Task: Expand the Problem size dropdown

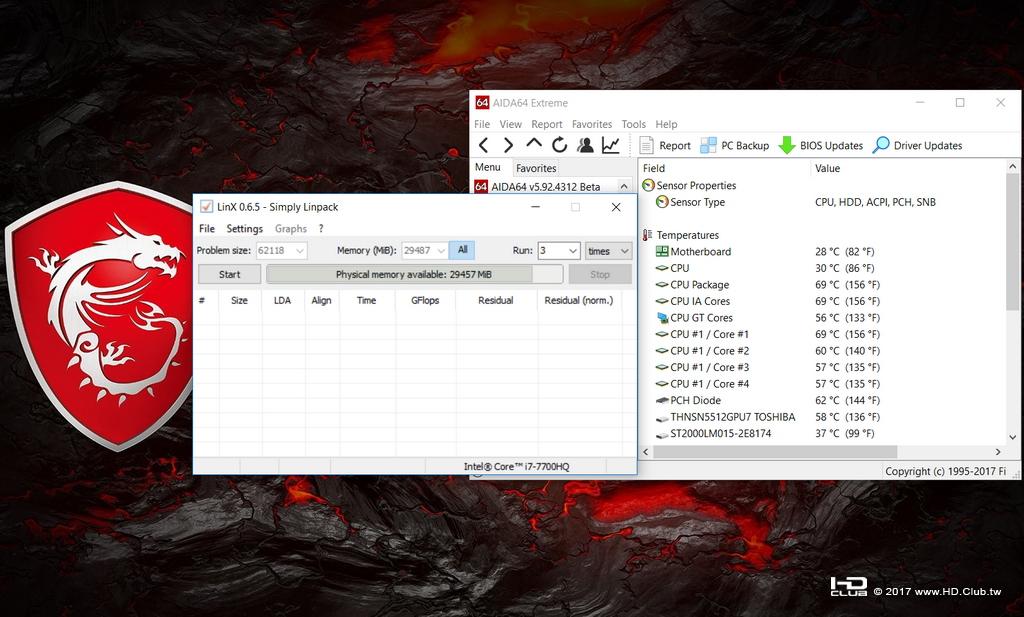Action: (x=300, y=251)
